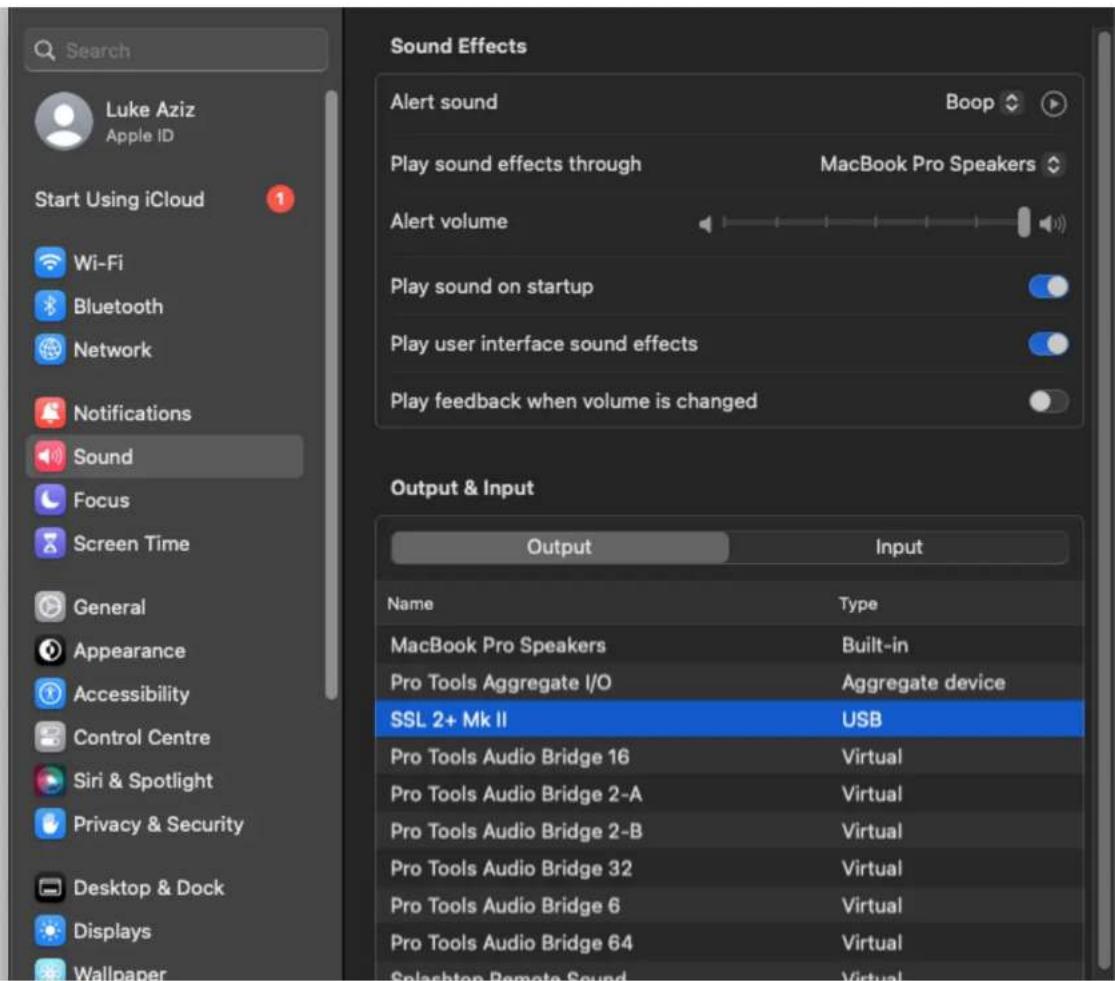
Task: Select Pro Tools Audio Bridge 6
Action: pos(730,905)
